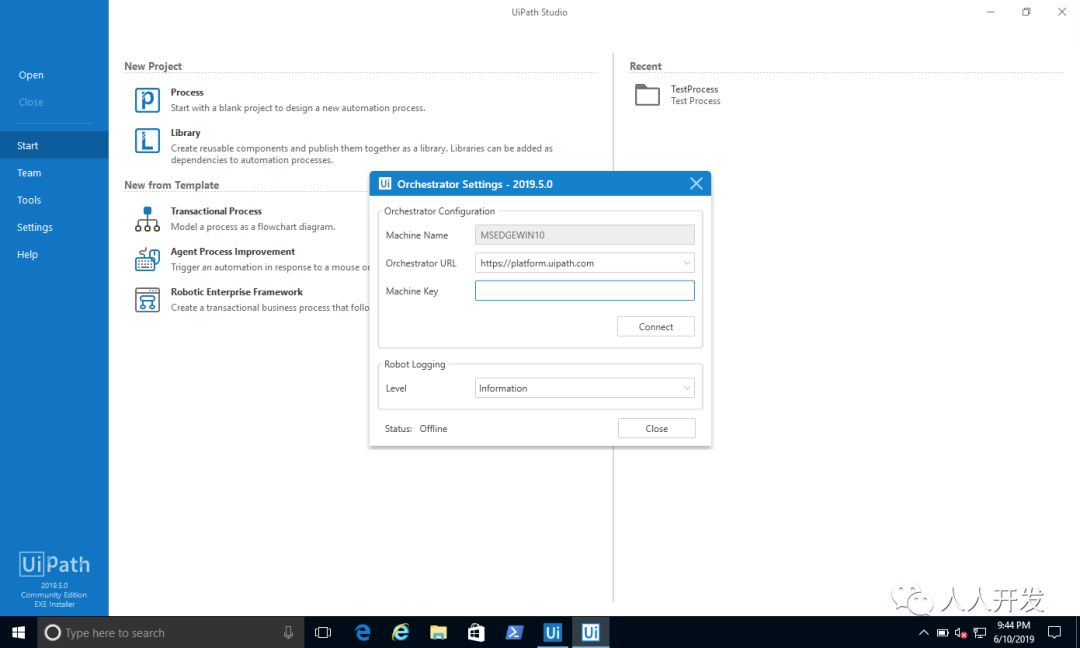Click the Cortana search circle icon
The width and height of the screenshot is (1080, 648).
(52, 632)
